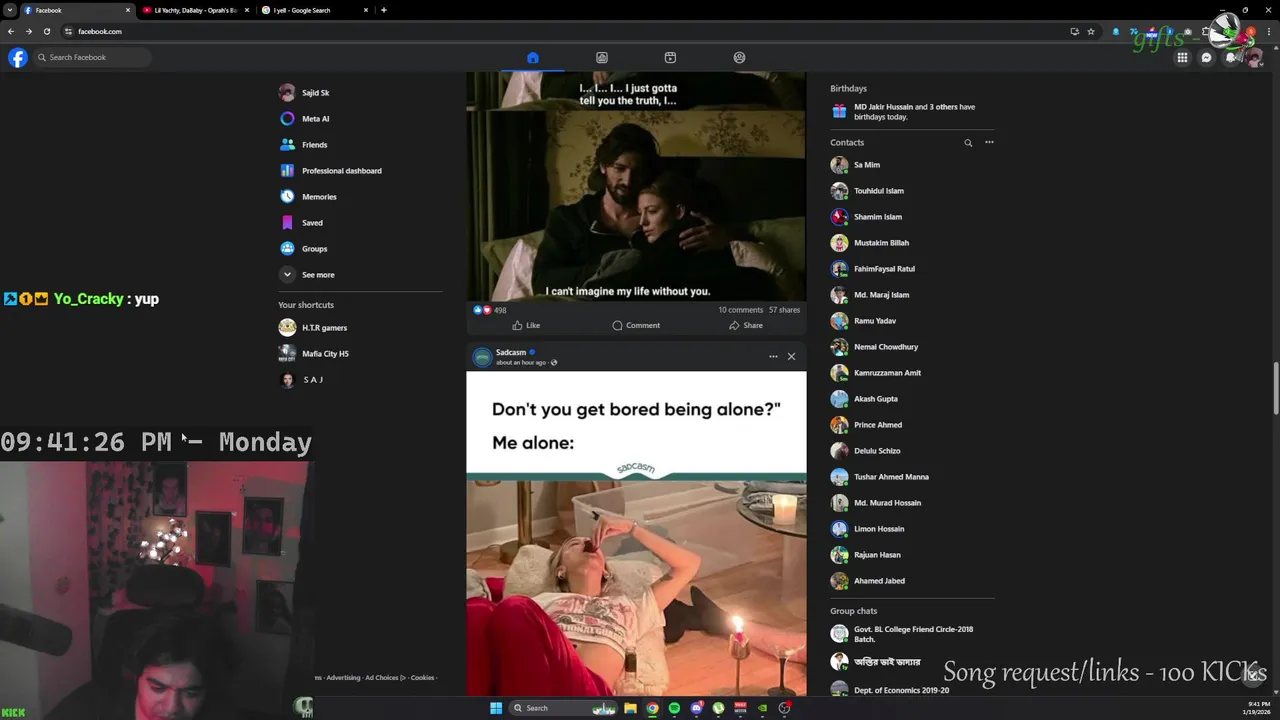Open File Explorer from the taskbar
The image size is (1280, 720).
[x=630, y=708]
